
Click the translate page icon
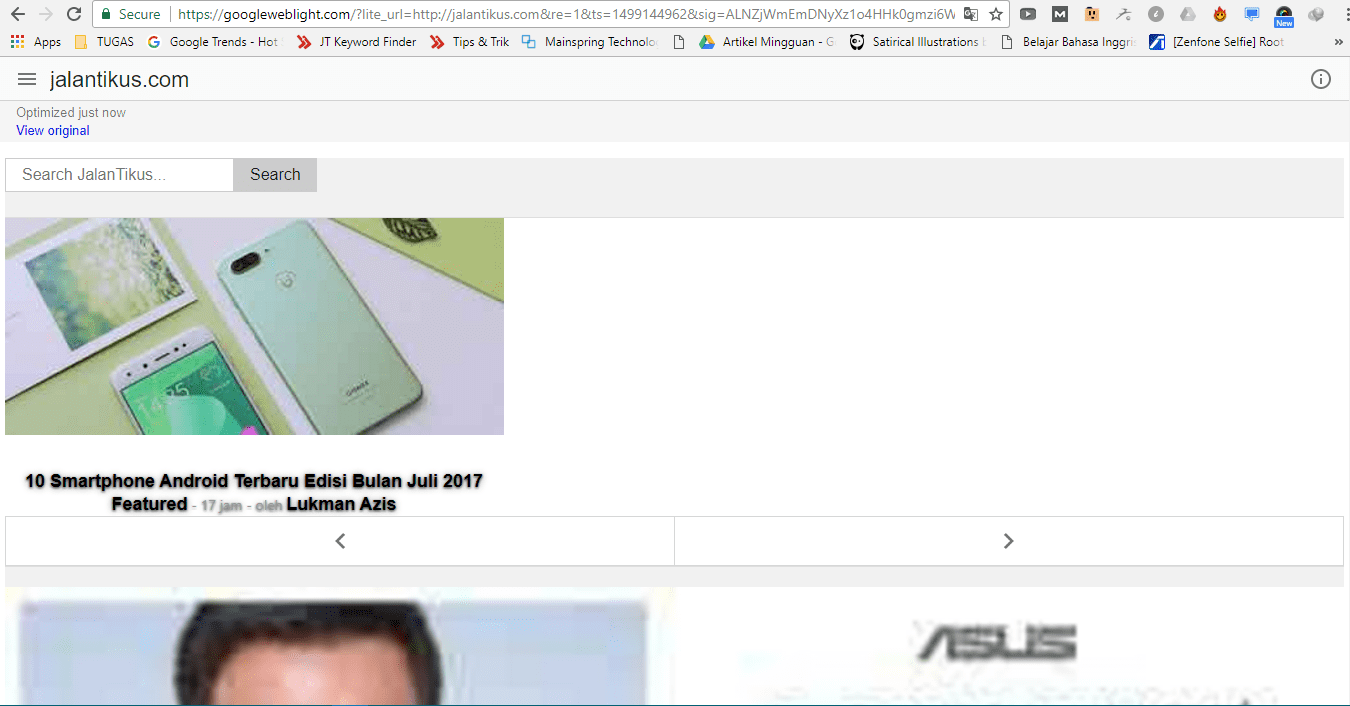tap(971, 14)
